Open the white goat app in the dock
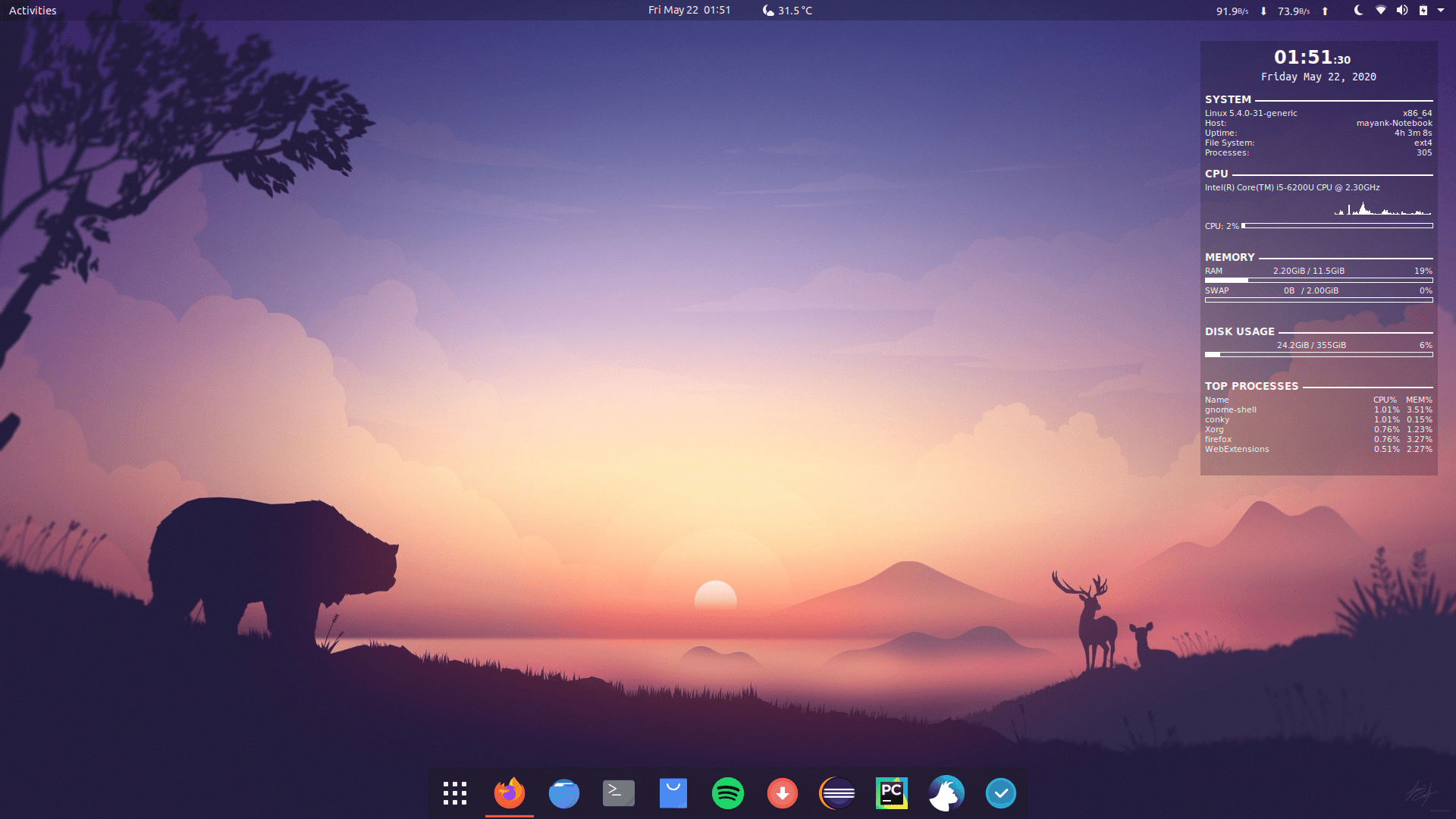The width and height of the screenshot is (1456, 819). pyautogui.click(x=946, y=793)
